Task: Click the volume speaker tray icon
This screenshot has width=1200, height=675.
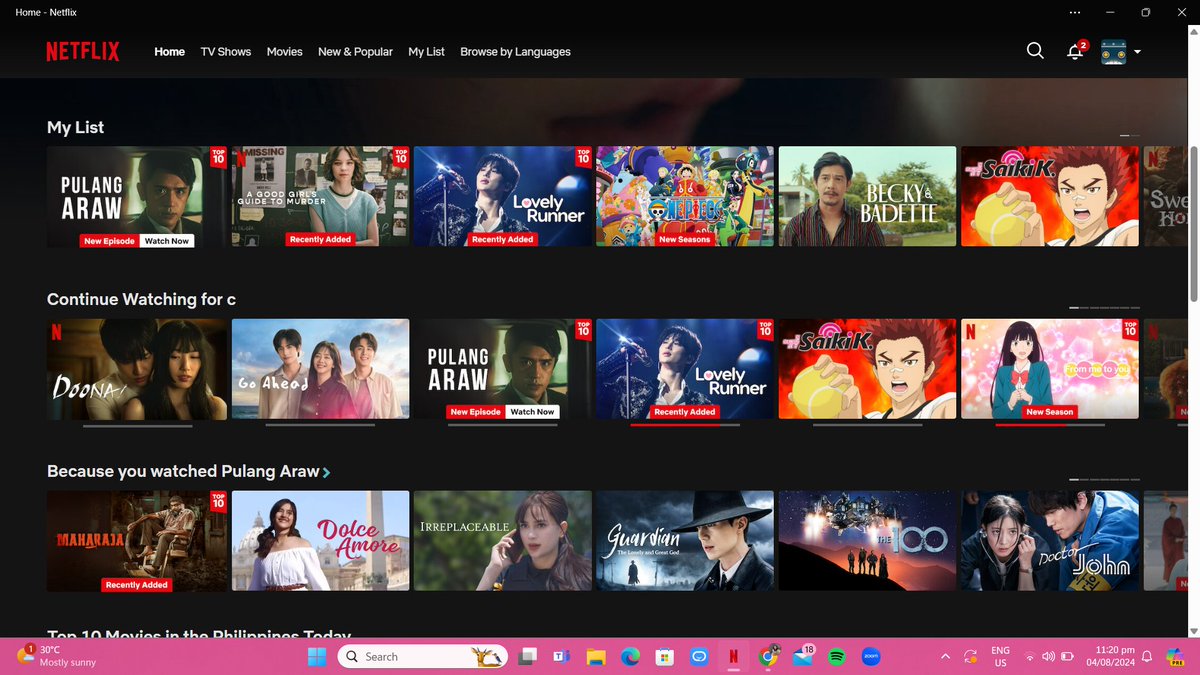Action: (1048, 657)
